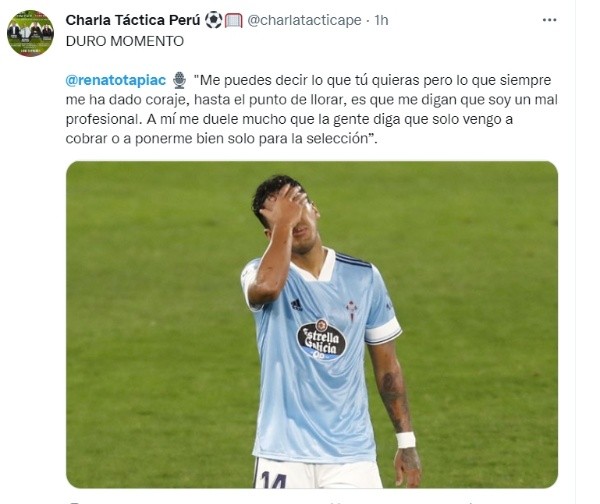The height and width of the screenshot is (504, 600).
Task: Click the number 14 on the shorts
Action: click(x=274, y=480)
